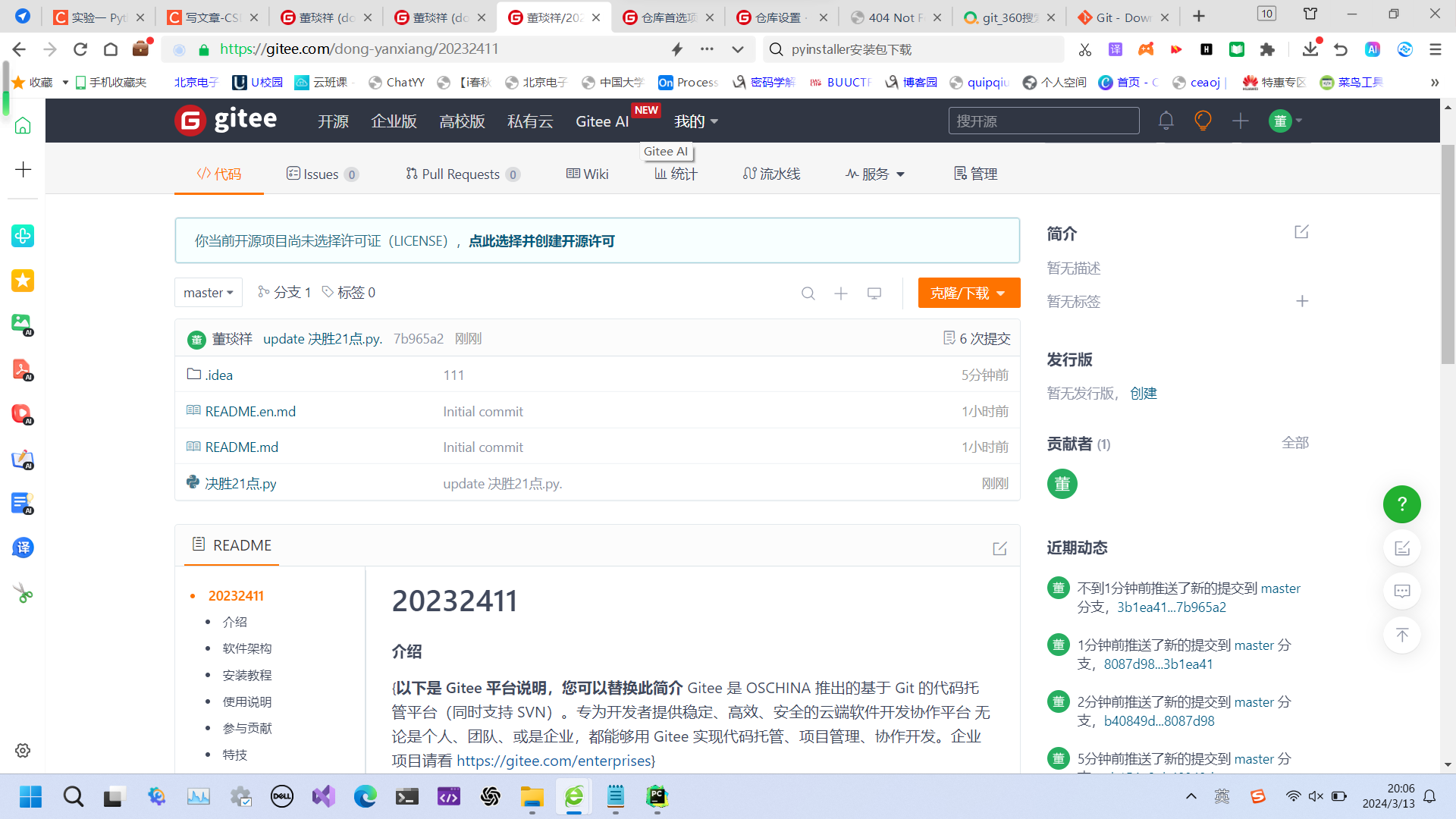This screenshot has width=1456, height=819.
Task: Click the plus icon in Gitee header
Action: 1241,121
